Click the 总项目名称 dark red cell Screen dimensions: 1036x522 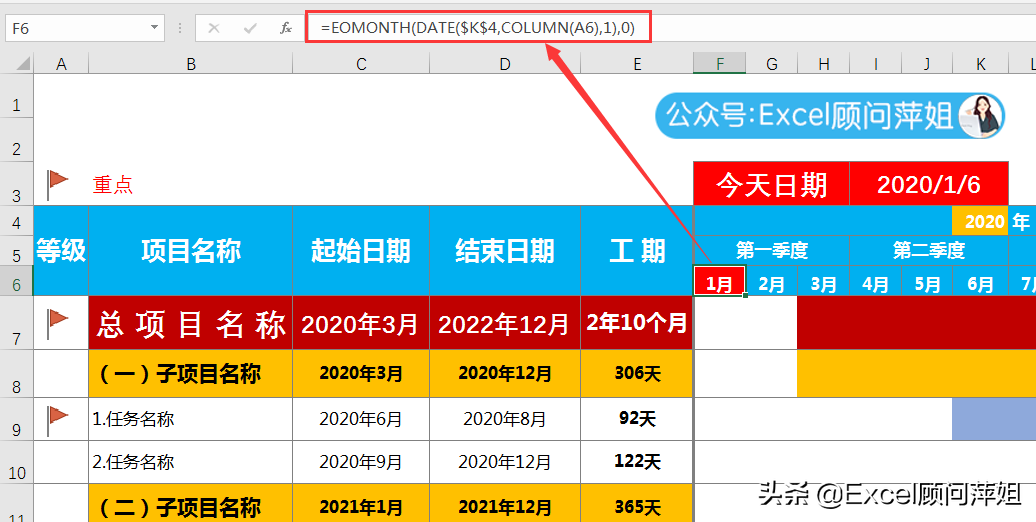191,323
